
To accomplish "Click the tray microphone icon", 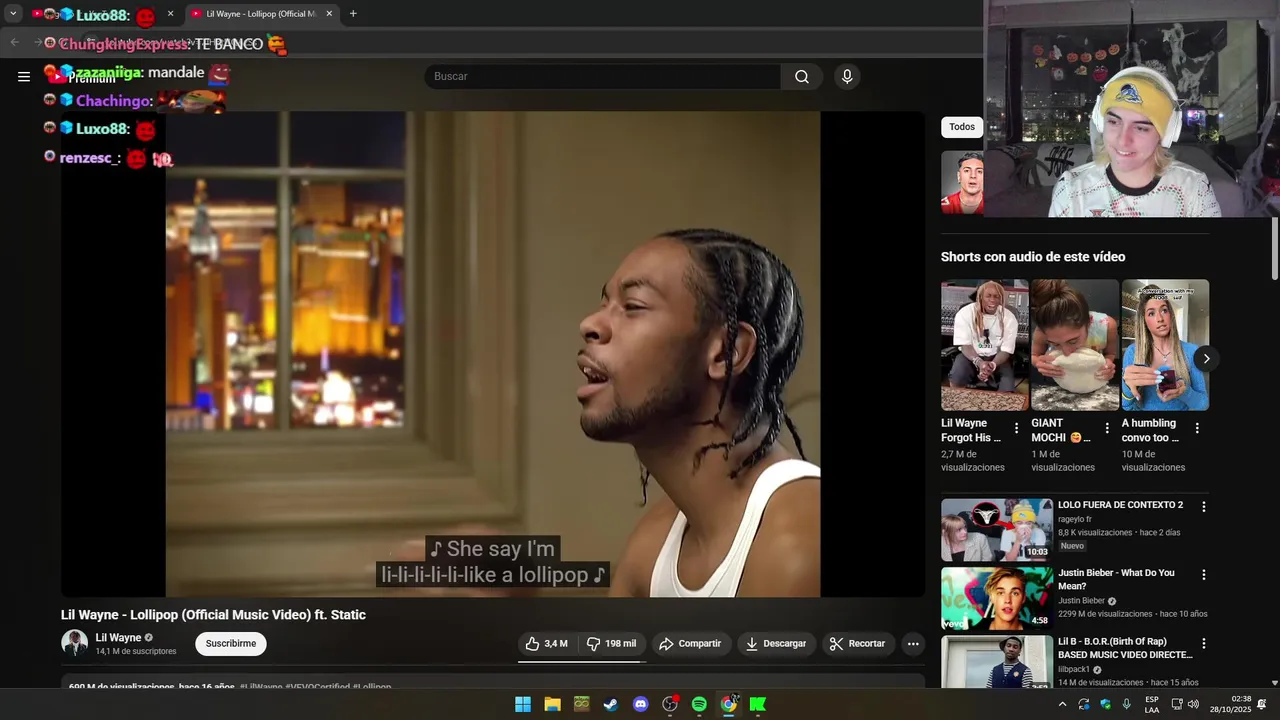I will pos(1127,704).
